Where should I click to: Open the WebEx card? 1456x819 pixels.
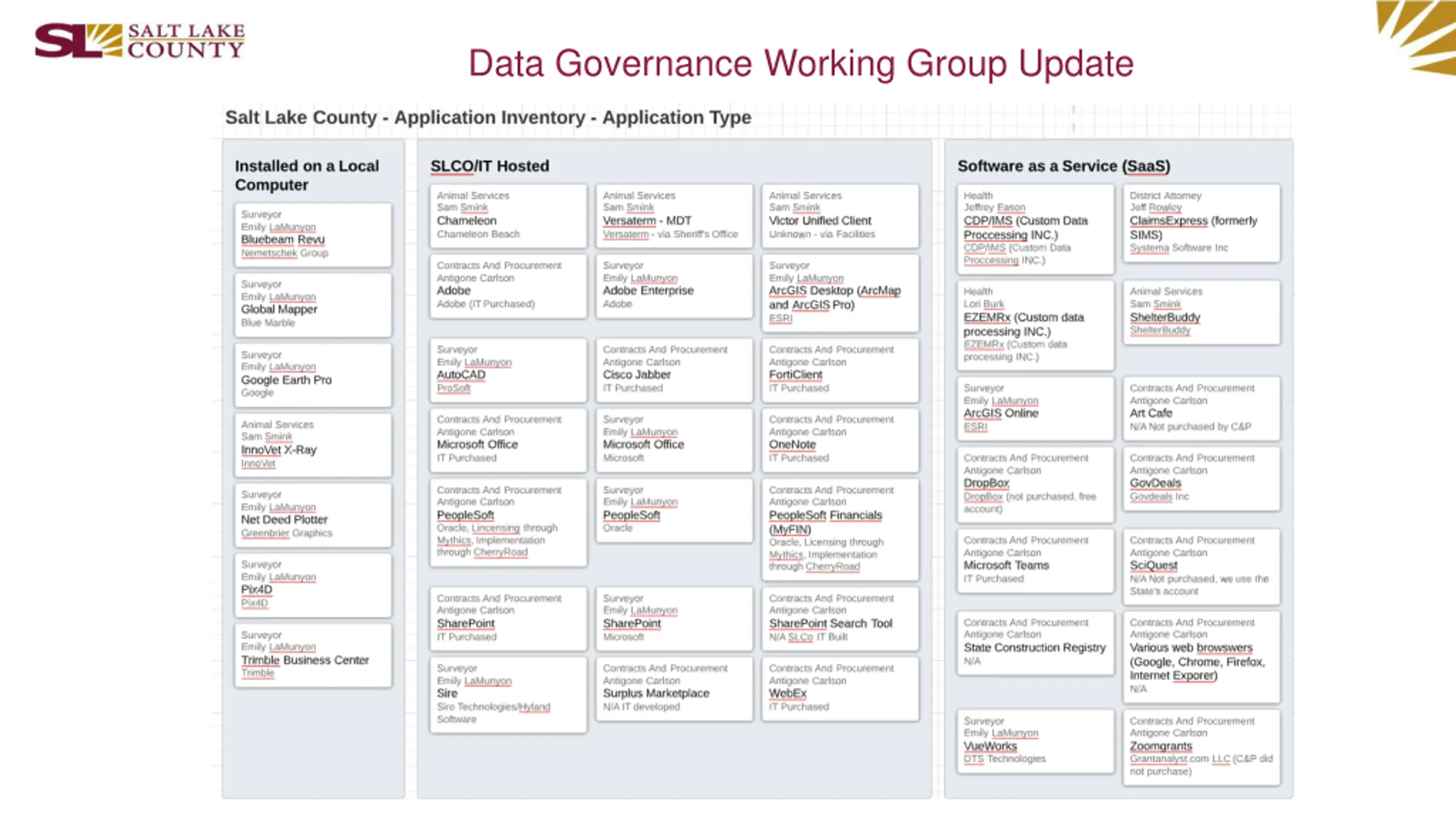coord(840,688)
